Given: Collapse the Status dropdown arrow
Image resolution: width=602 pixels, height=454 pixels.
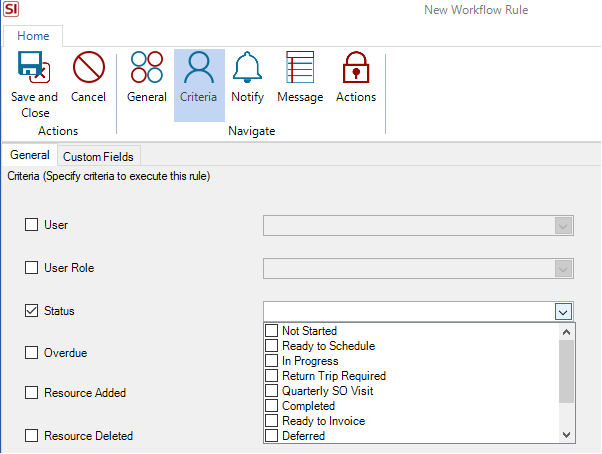Looking at the screenshot, I should [x=564, y=312].
